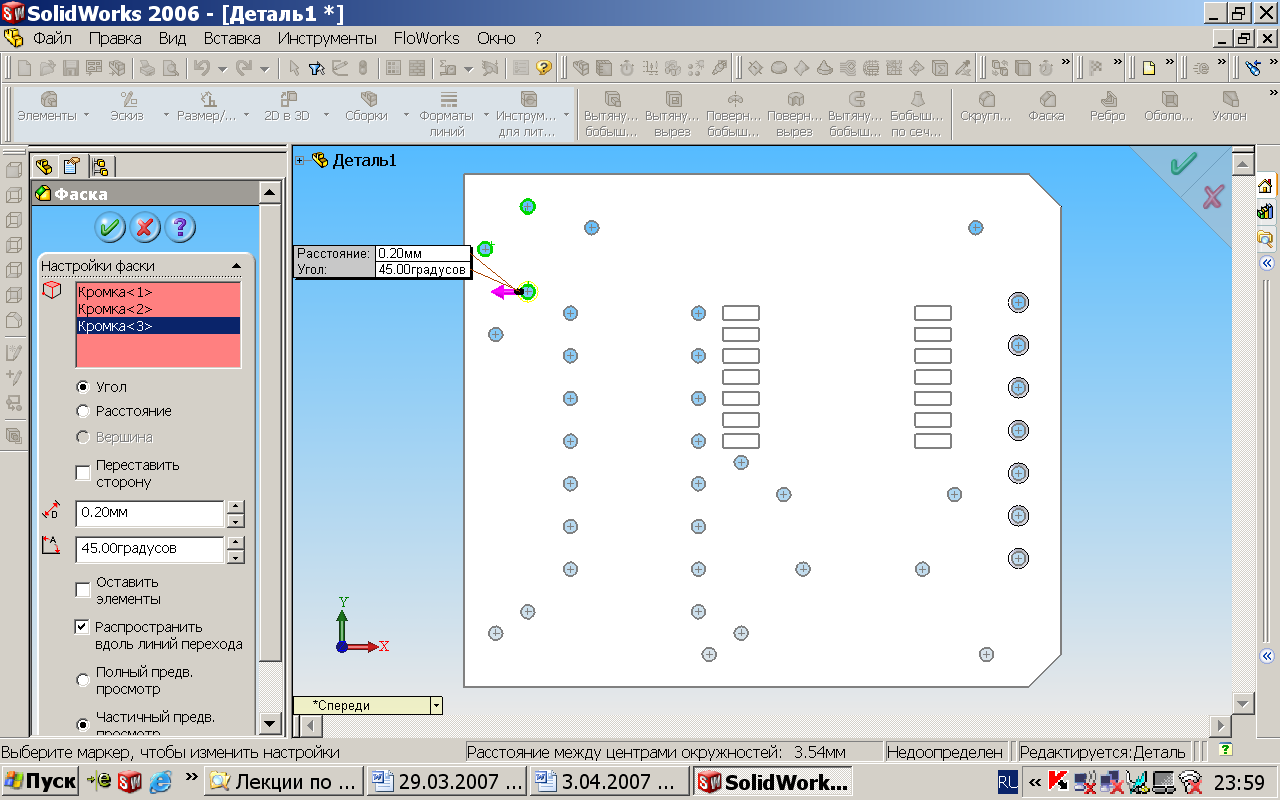This screenshot has width=1280, height=800.
Task: Increase the chamfer distance with up spinner
Action: tap(236, 507)
